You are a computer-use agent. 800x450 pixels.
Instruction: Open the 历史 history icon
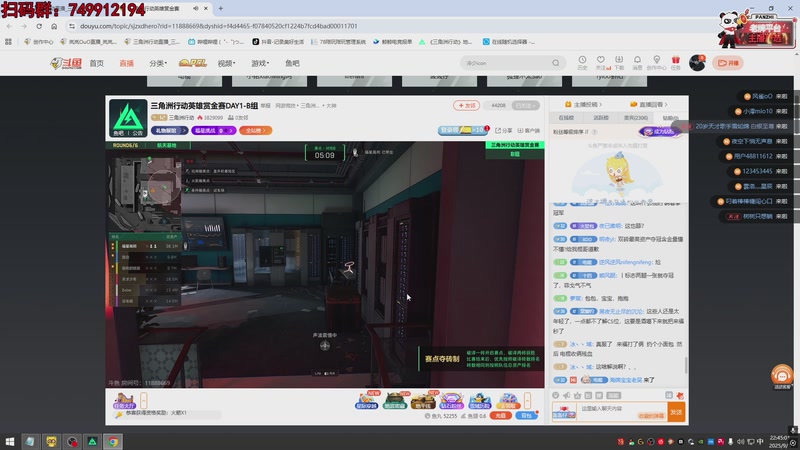(582, 63)
